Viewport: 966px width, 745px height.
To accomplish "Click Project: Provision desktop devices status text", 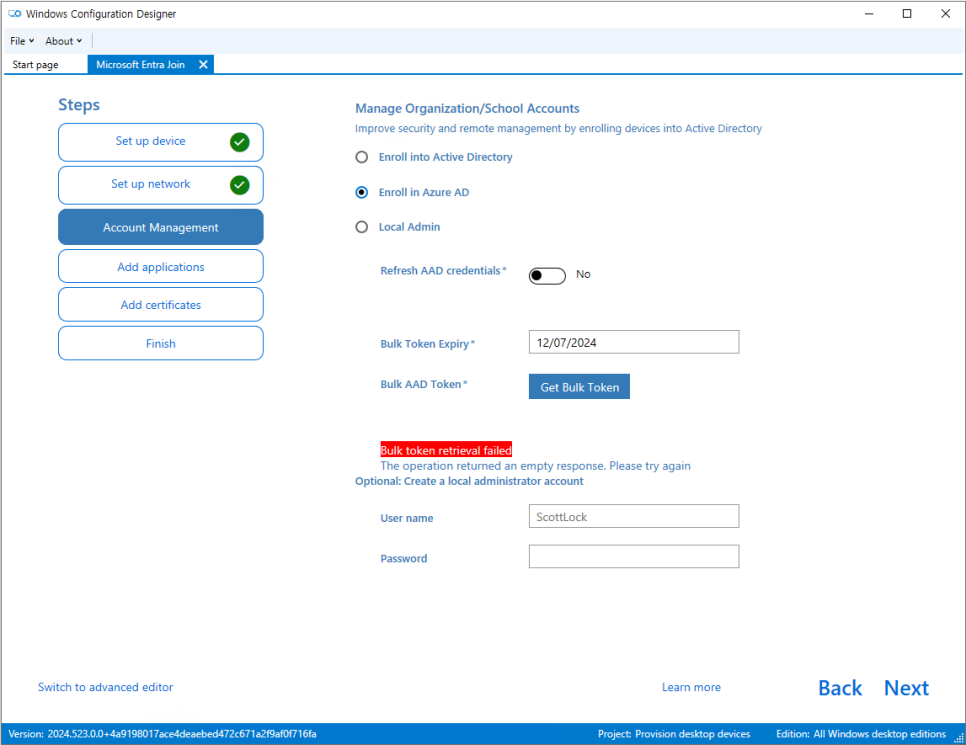I will [674, 734].
